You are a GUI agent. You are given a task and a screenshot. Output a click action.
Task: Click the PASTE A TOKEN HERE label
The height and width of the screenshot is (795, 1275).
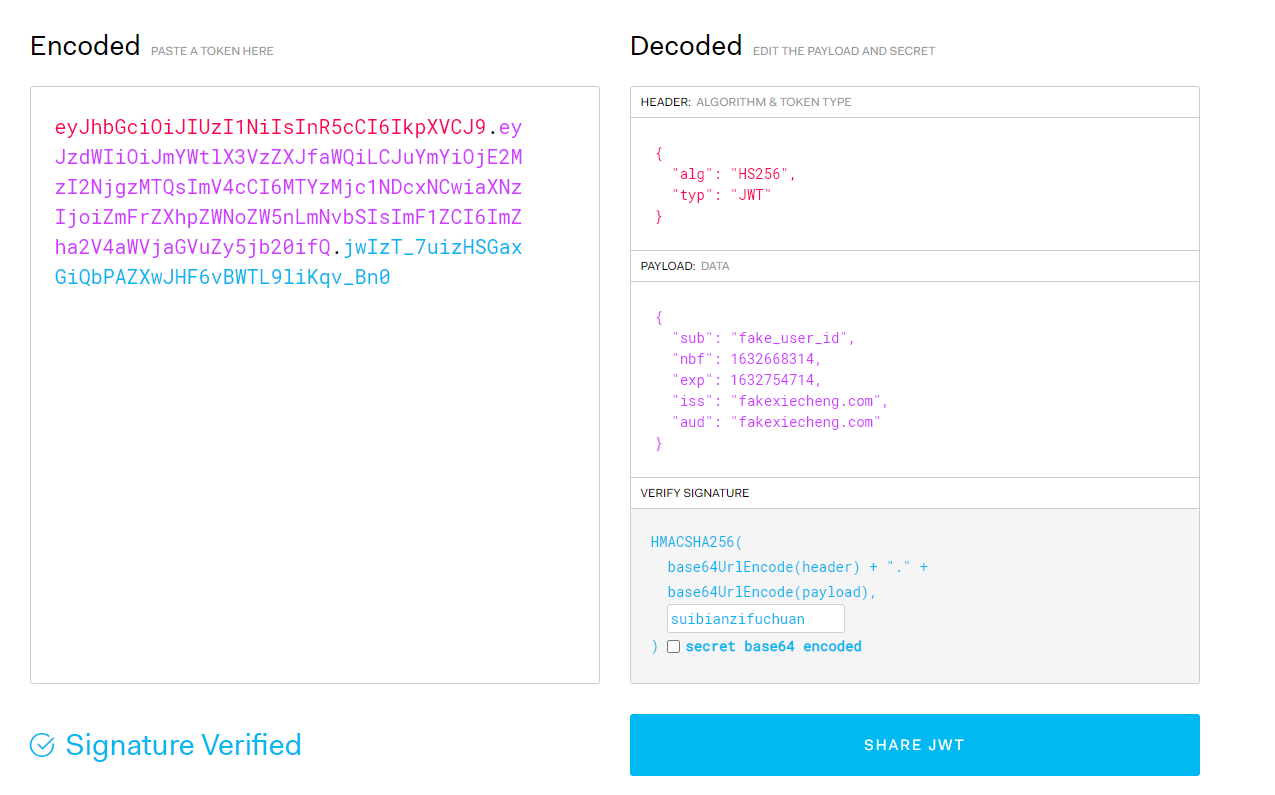pos(212,50)
